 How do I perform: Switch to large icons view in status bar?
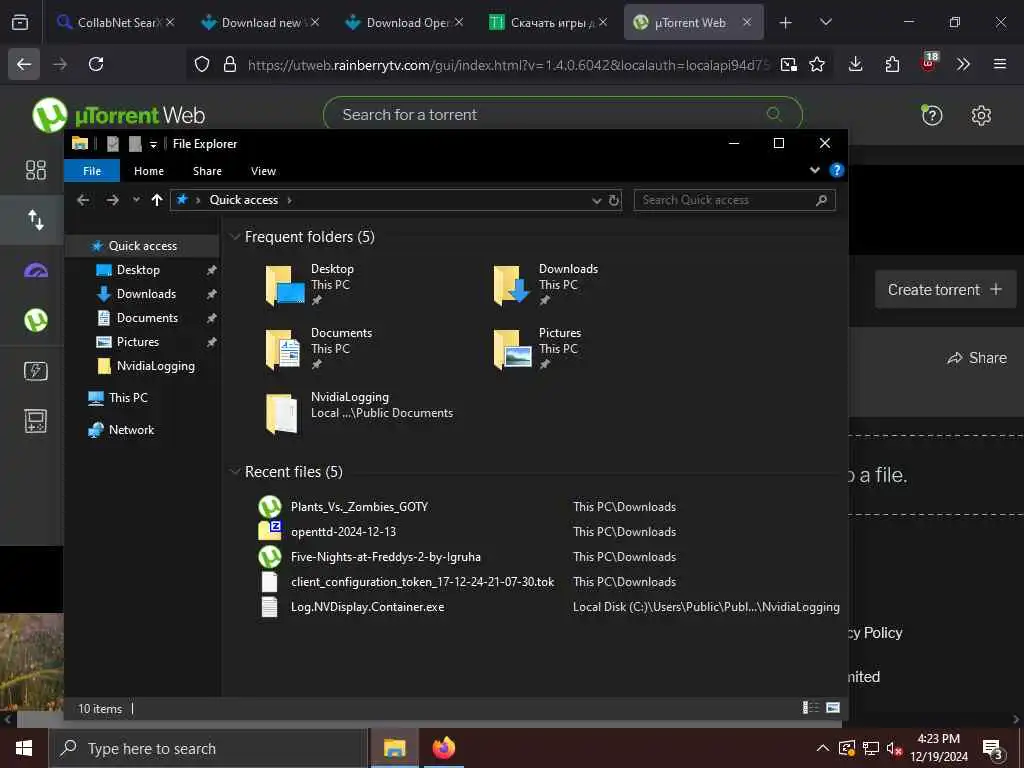[x=833, y=708]
